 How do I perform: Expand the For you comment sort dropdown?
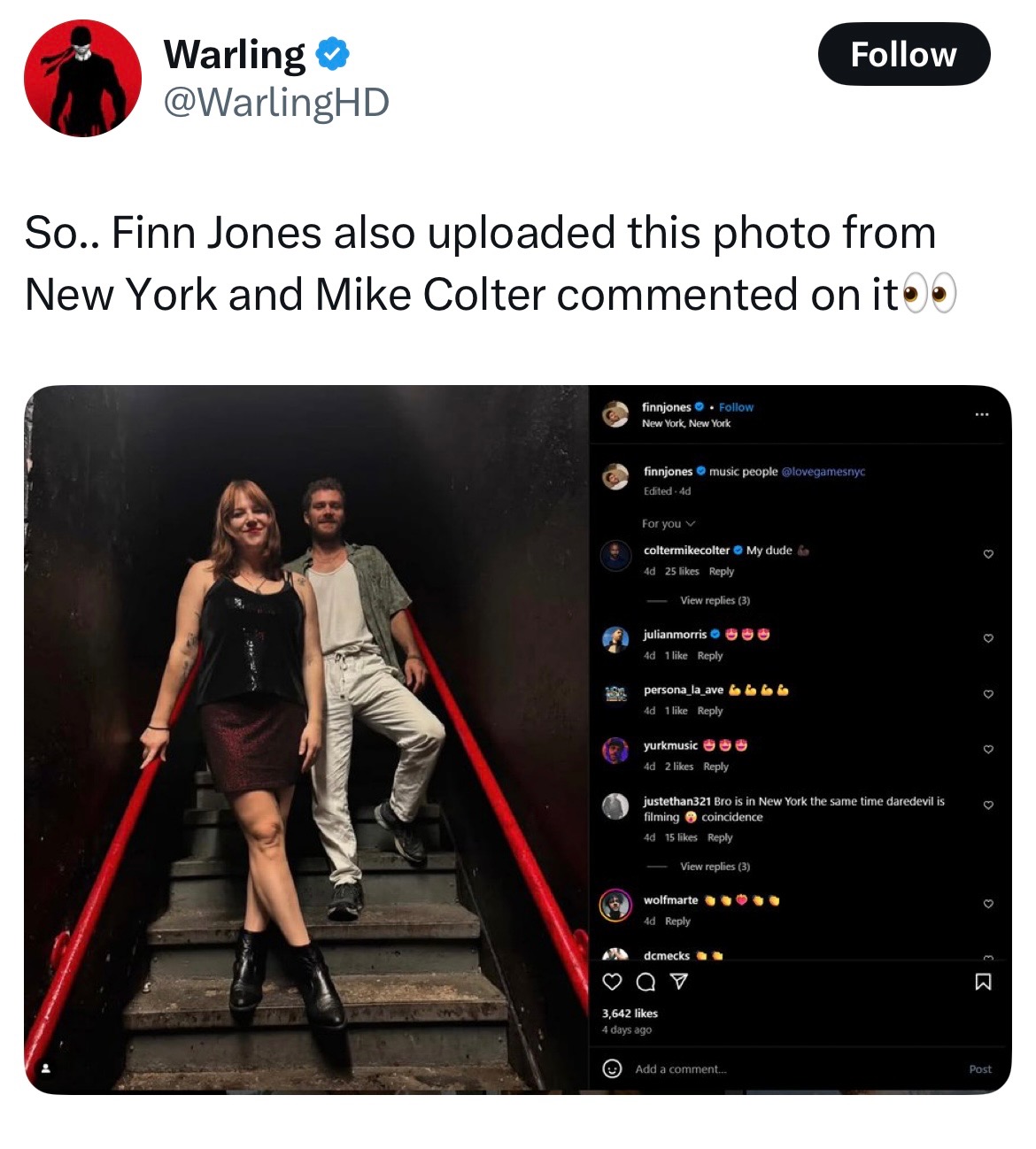pyautogui.click(x=669, y=523)
